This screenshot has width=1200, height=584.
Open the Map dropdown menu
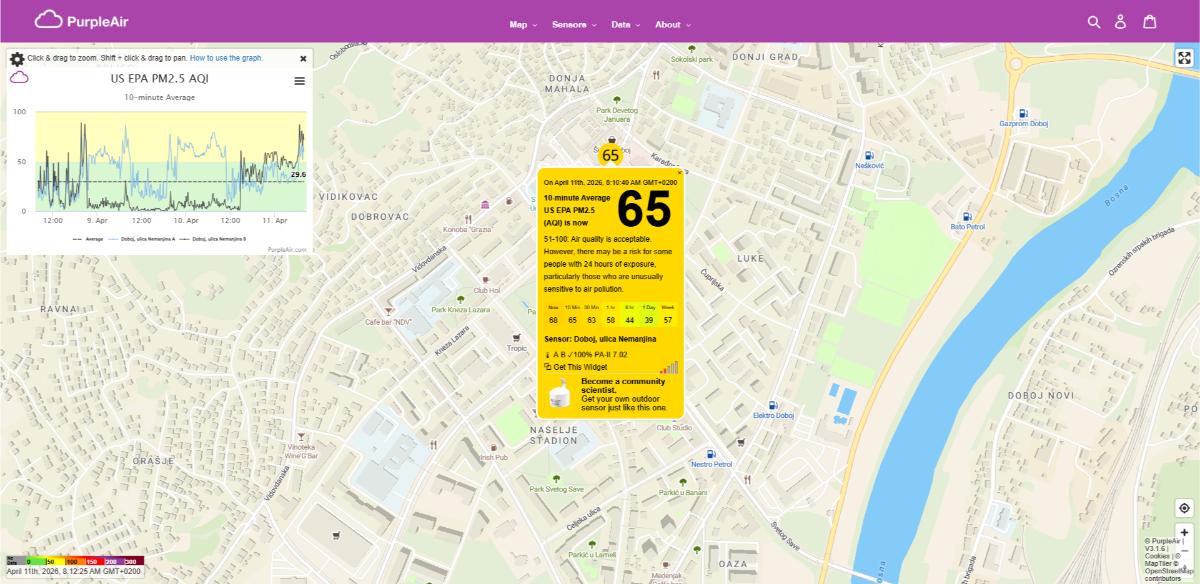click(518, 24)
